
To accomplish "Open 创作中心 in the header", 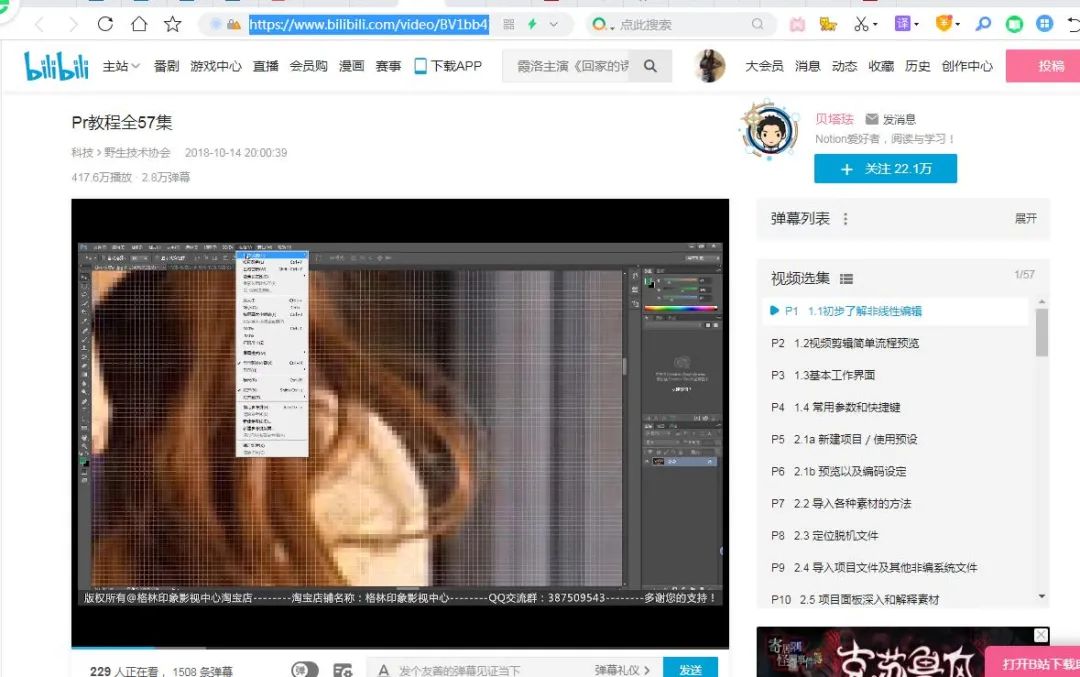I will click(967, 66).
